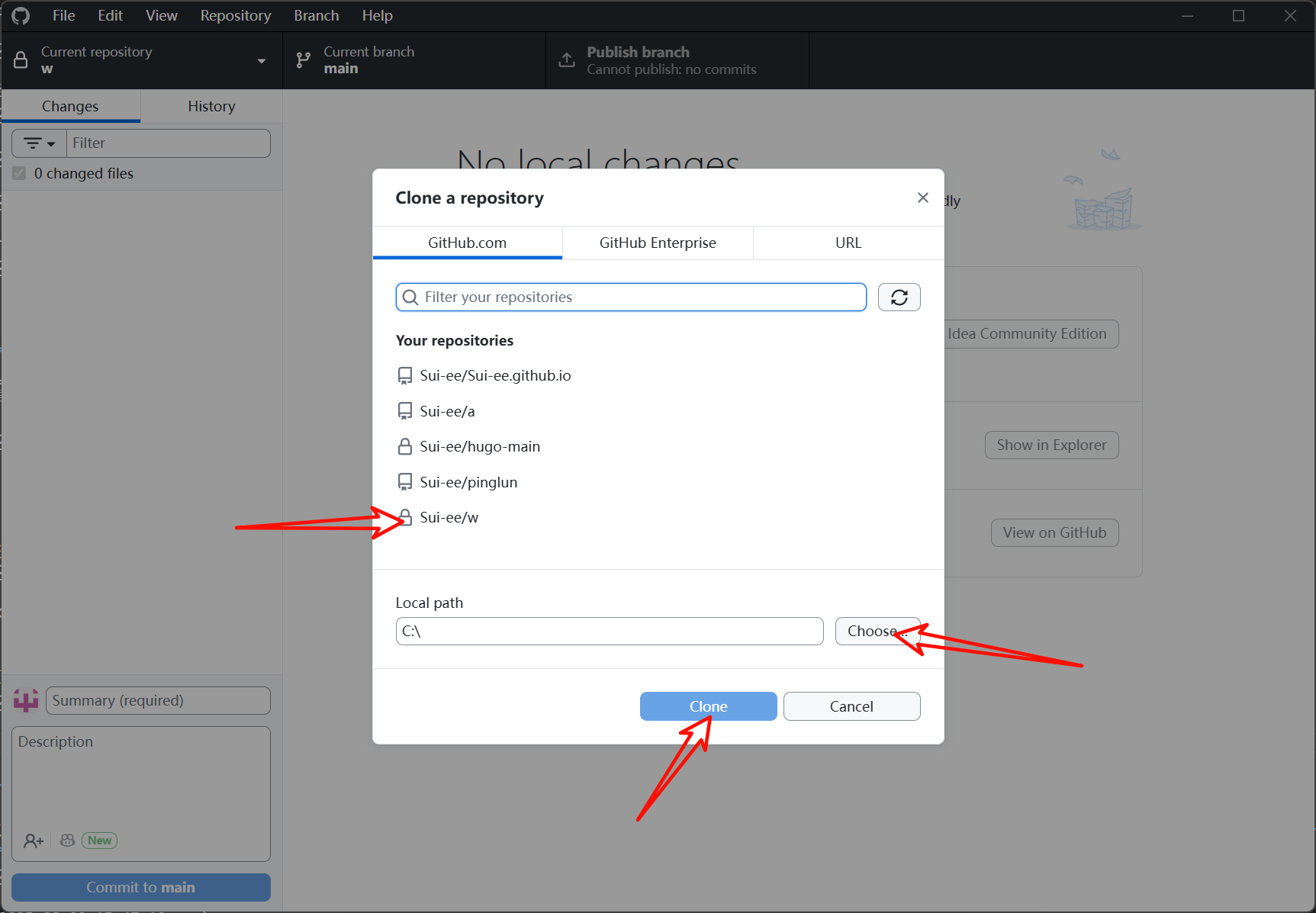
Task: Switch to the History tab
Action: (211, 106)
